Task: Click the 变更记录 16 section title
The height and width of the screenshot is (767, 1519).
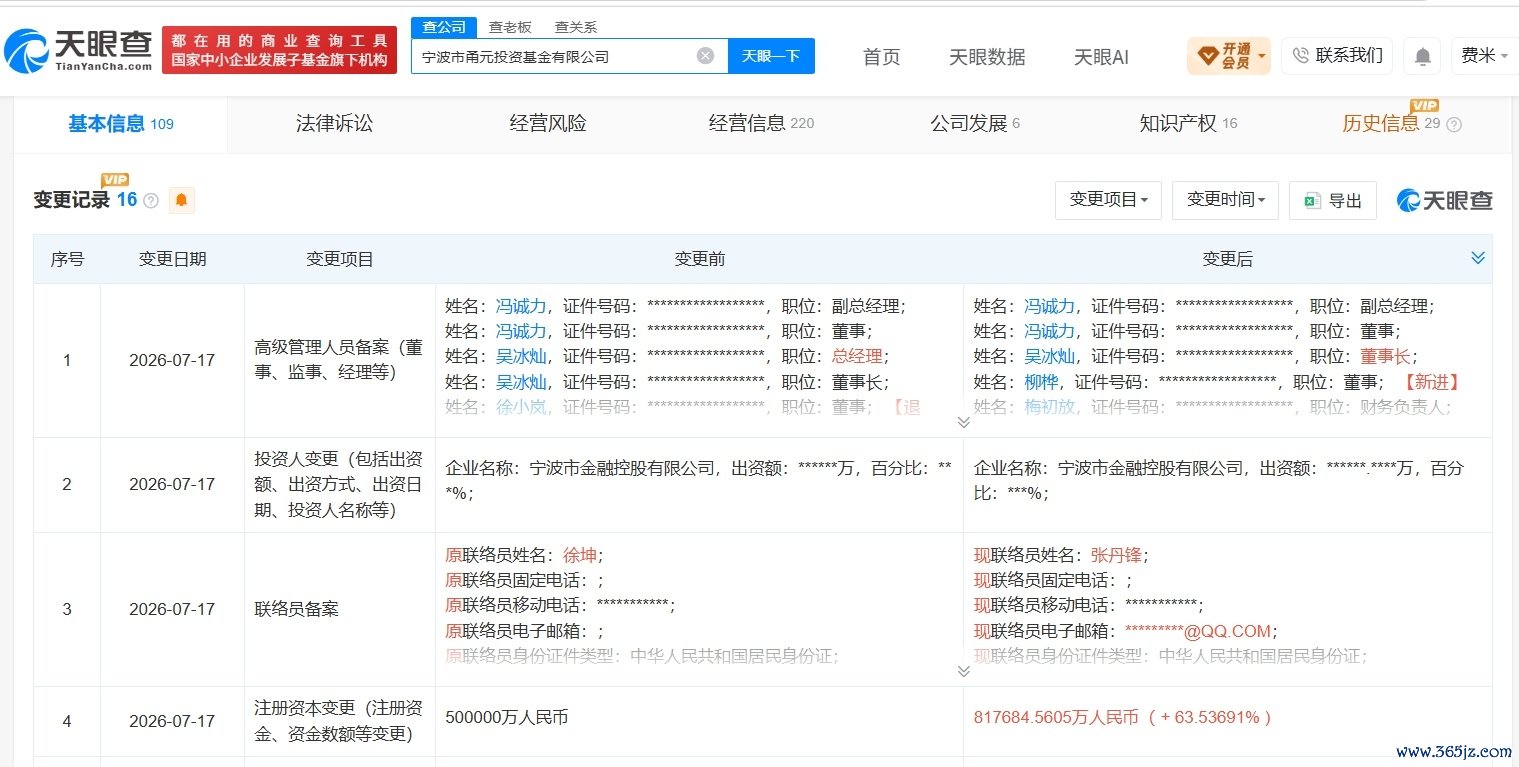Action: coord(85,200)
